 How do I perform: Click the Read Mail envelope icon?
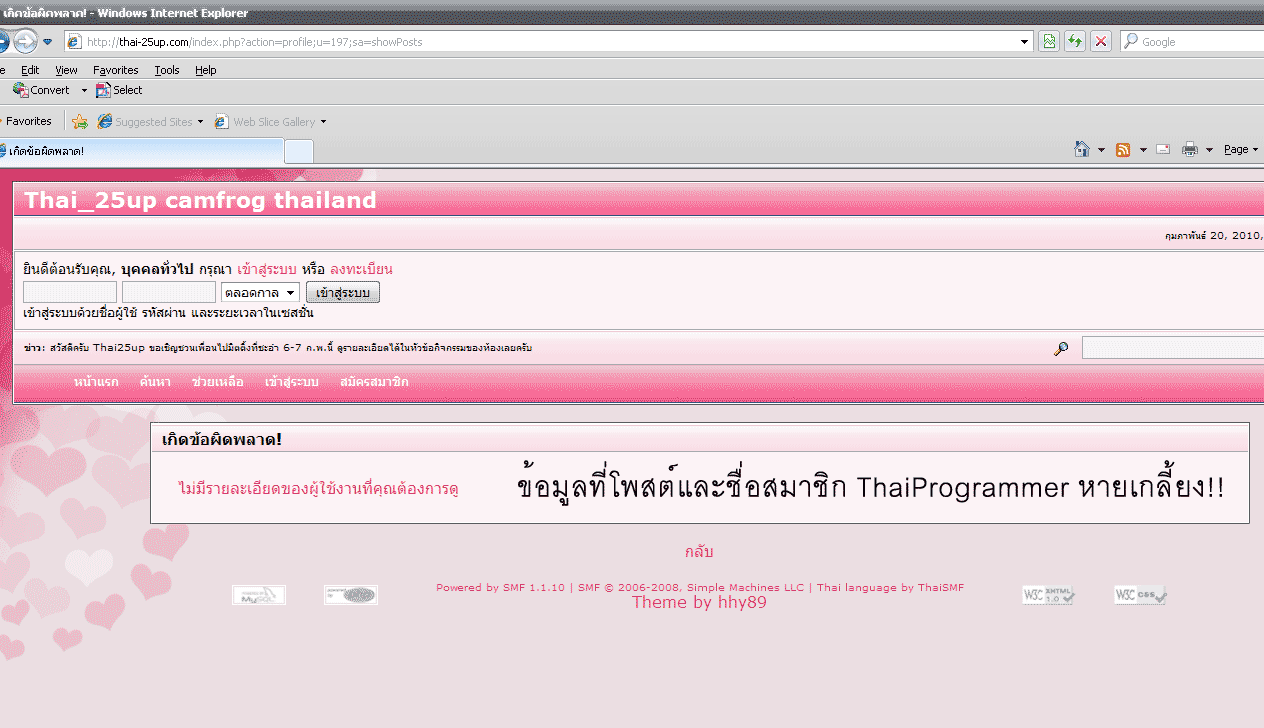tap(1163, 150)
